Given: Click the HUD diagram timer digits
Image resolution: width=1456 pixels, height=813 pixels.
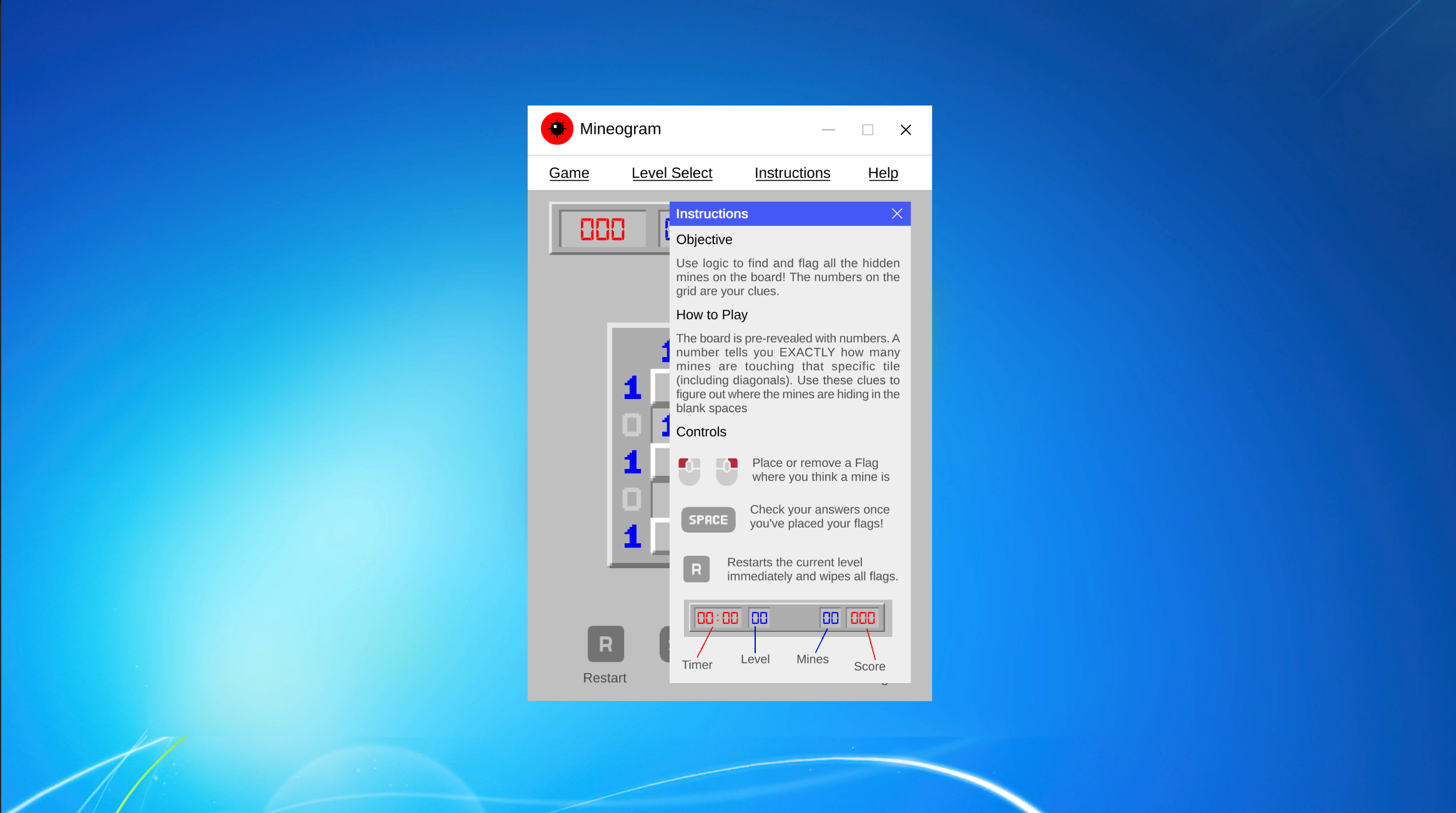Looking at the screenshot, I should (717, 618).
